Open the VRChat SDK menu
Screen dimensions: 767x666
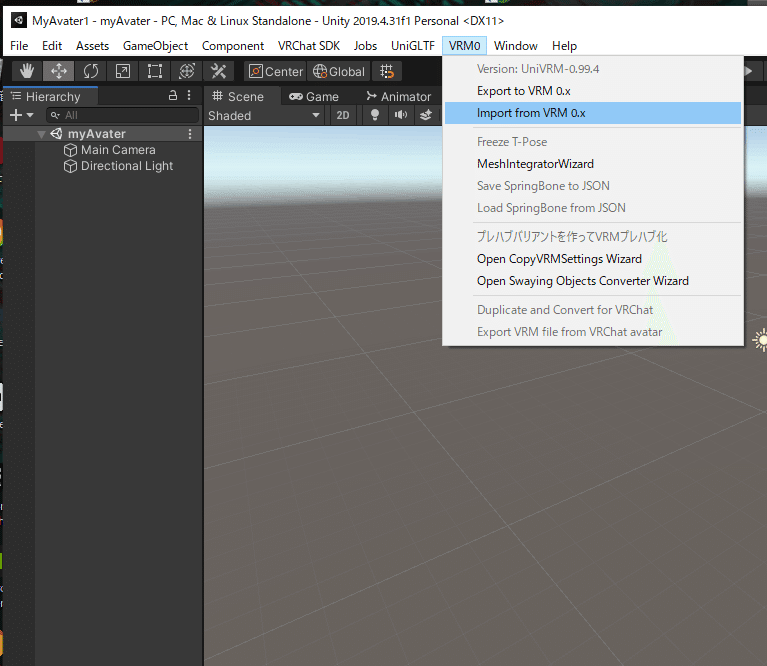[309, 45]
